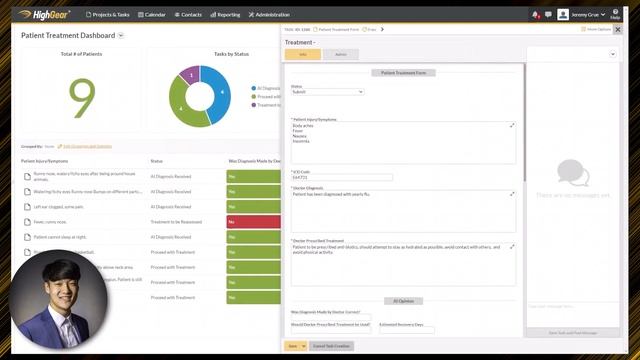Switch to the Admin tab

341,54
